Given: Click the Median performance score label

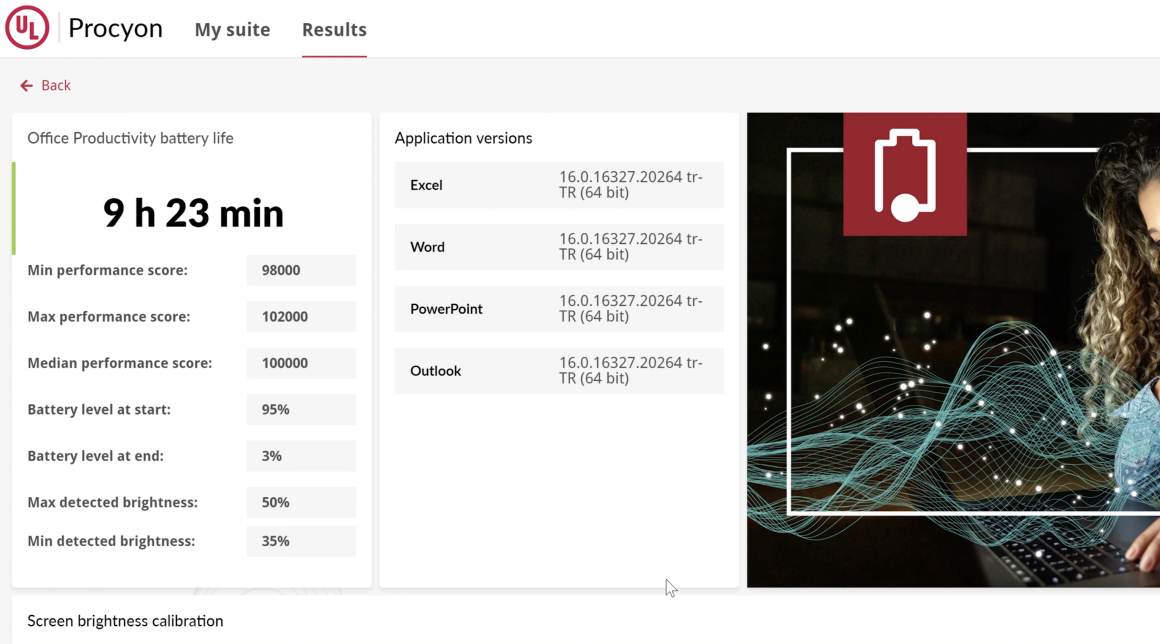Looking at the screenshot, I should (x=120, y=363).
